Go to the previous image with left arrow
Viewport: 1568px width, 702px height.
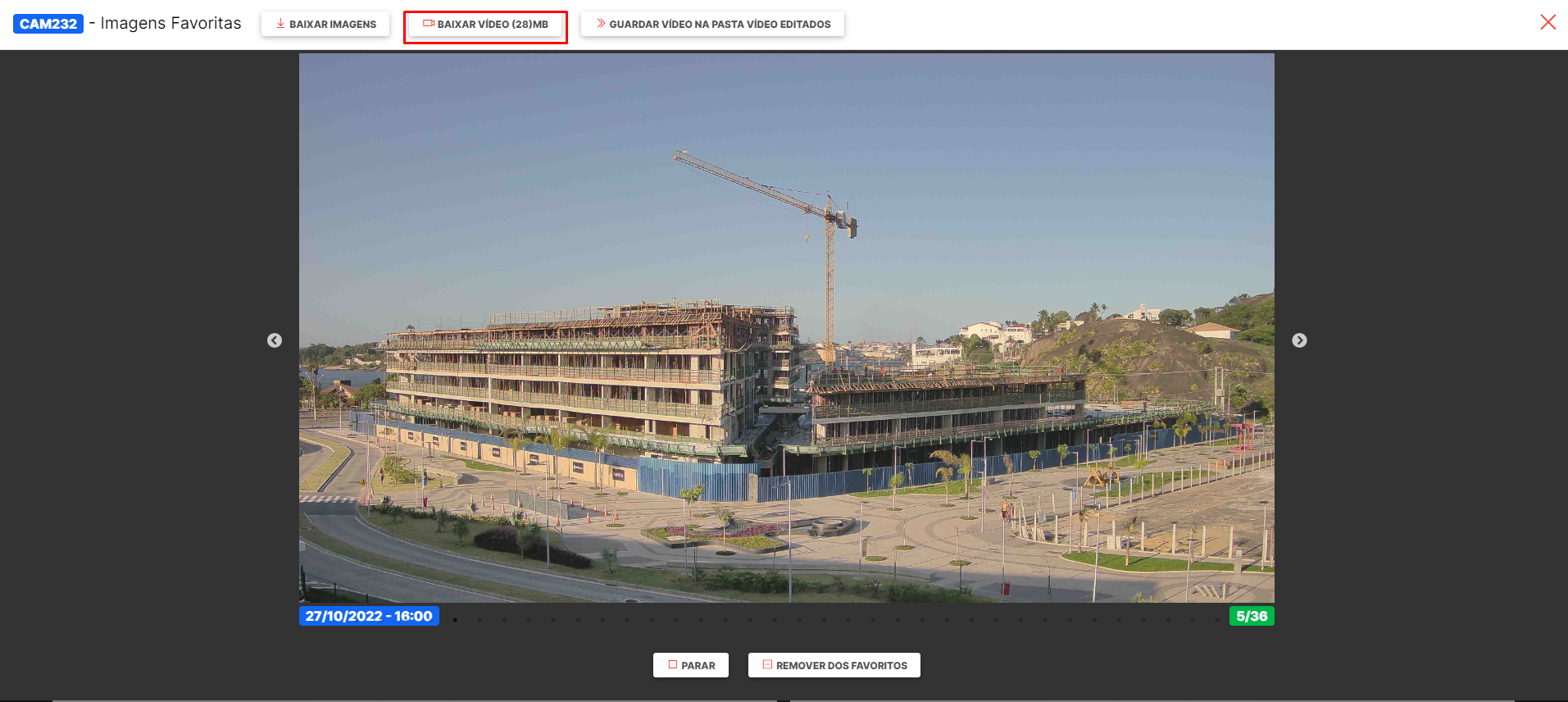275,340
